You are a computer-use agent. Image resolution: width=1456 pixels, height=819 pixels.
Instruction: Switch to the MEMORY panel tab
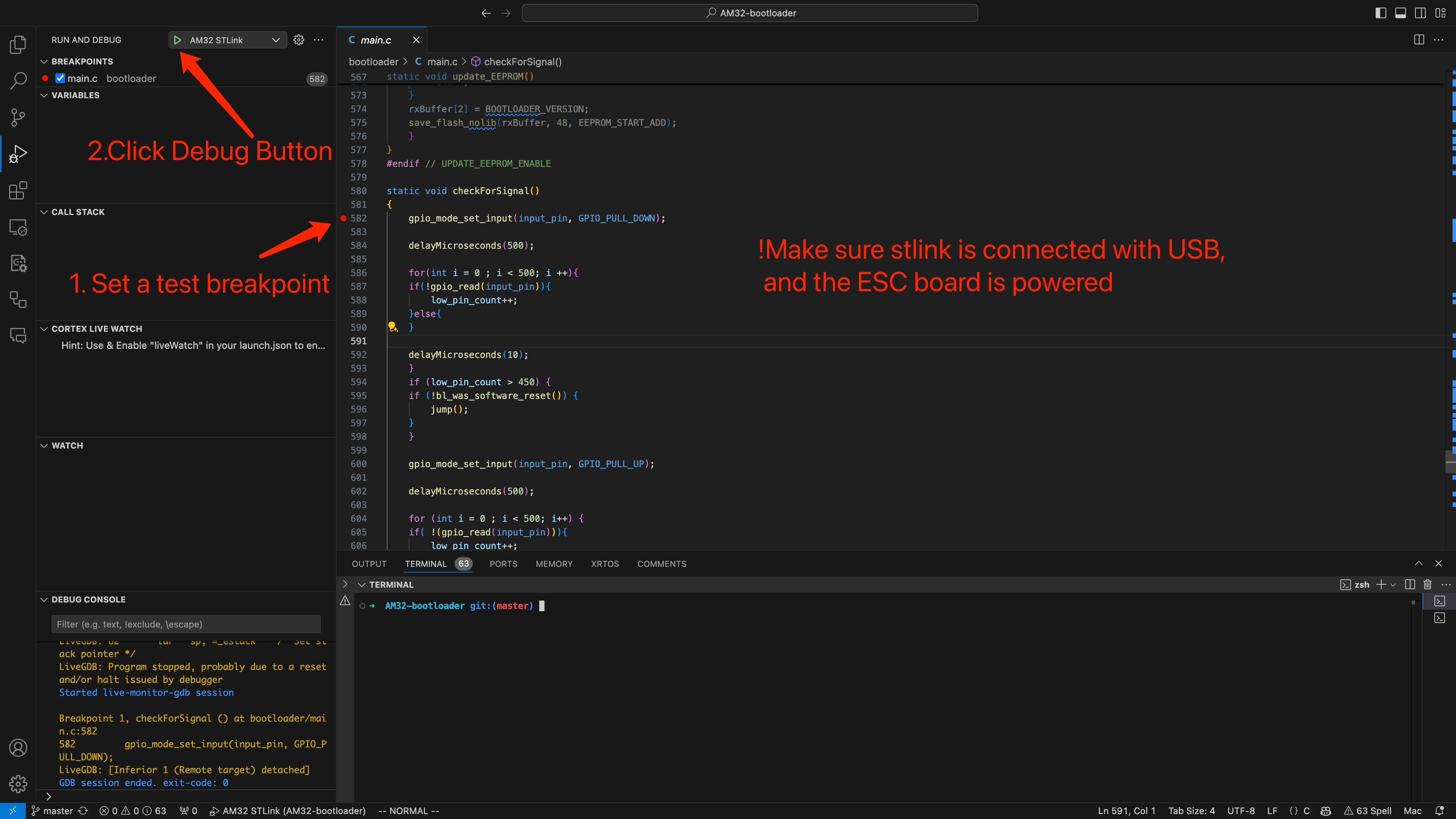(554, 563)
